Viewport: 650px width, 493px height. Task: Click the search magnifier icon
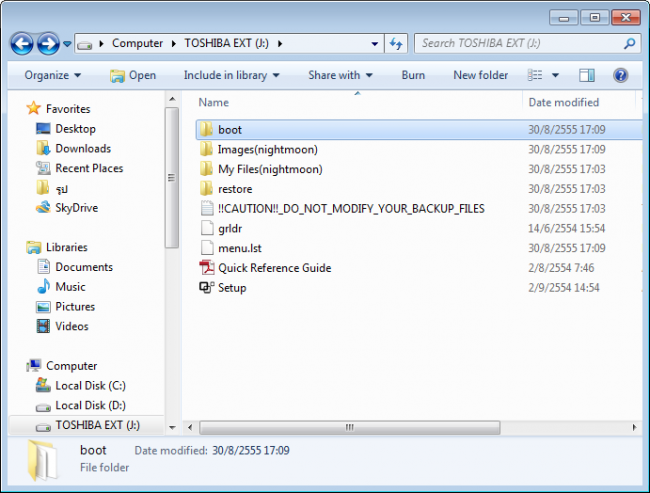click(630, 43)
